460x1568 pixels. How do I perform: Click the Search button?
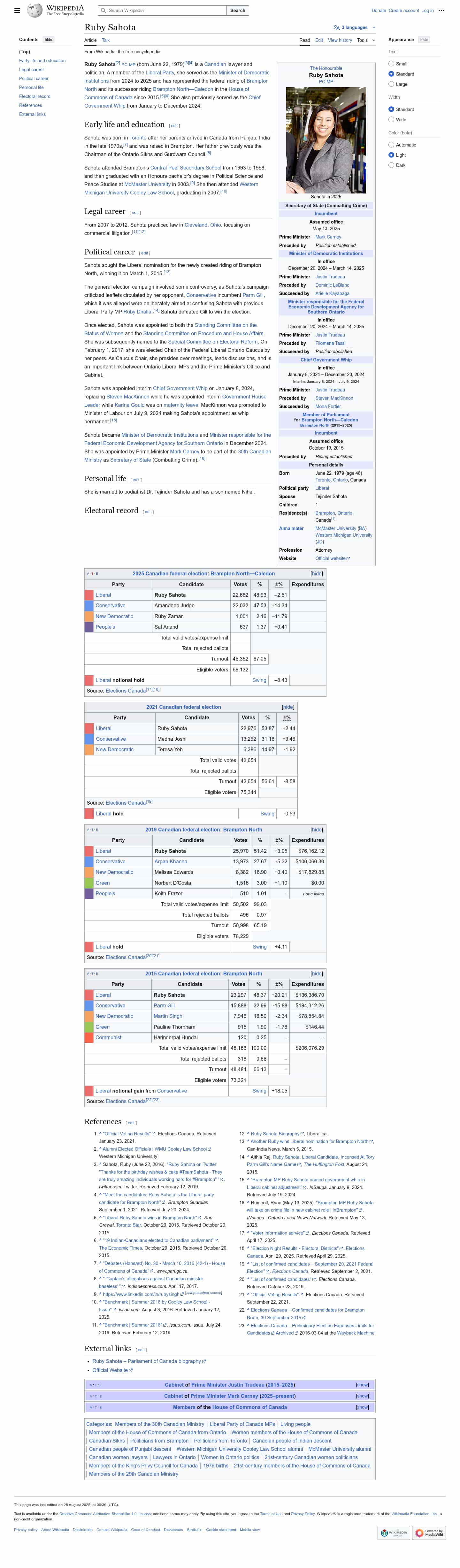(238, 10)
